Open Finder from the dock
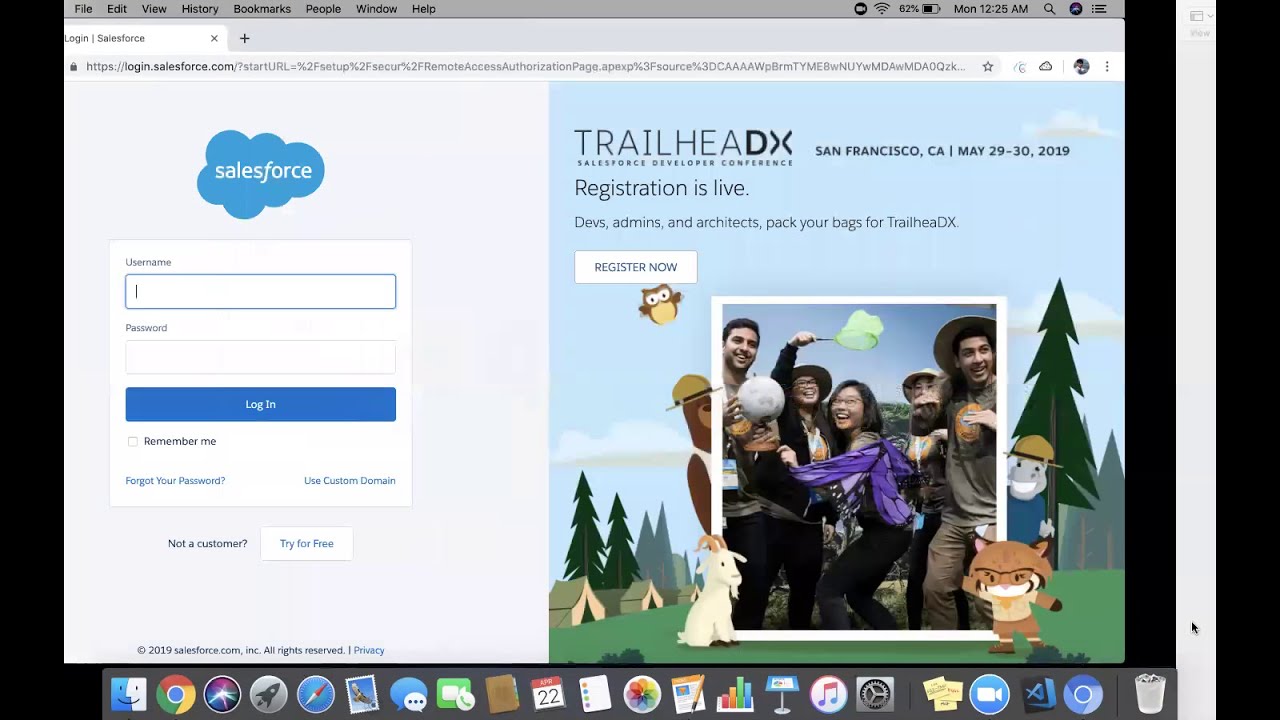 [x=128, y=695]
